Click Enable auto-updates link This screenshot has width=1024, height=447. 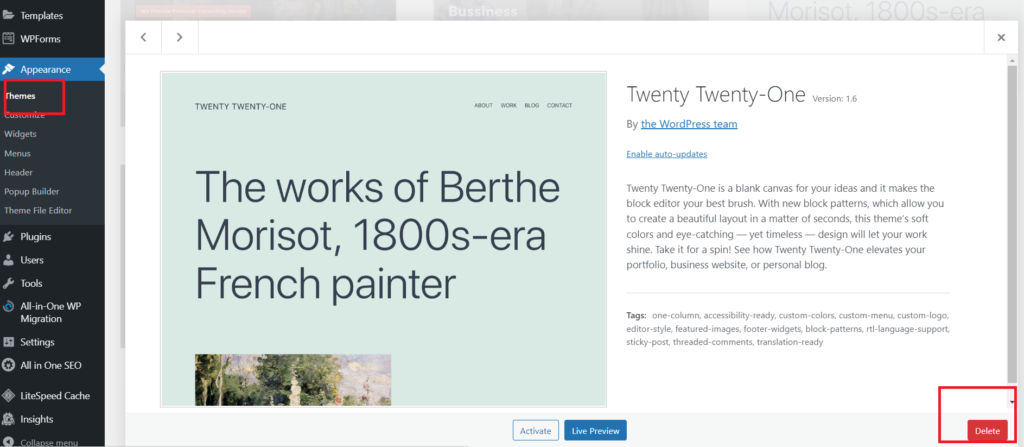pyautogui.click(x=667, y=154)
